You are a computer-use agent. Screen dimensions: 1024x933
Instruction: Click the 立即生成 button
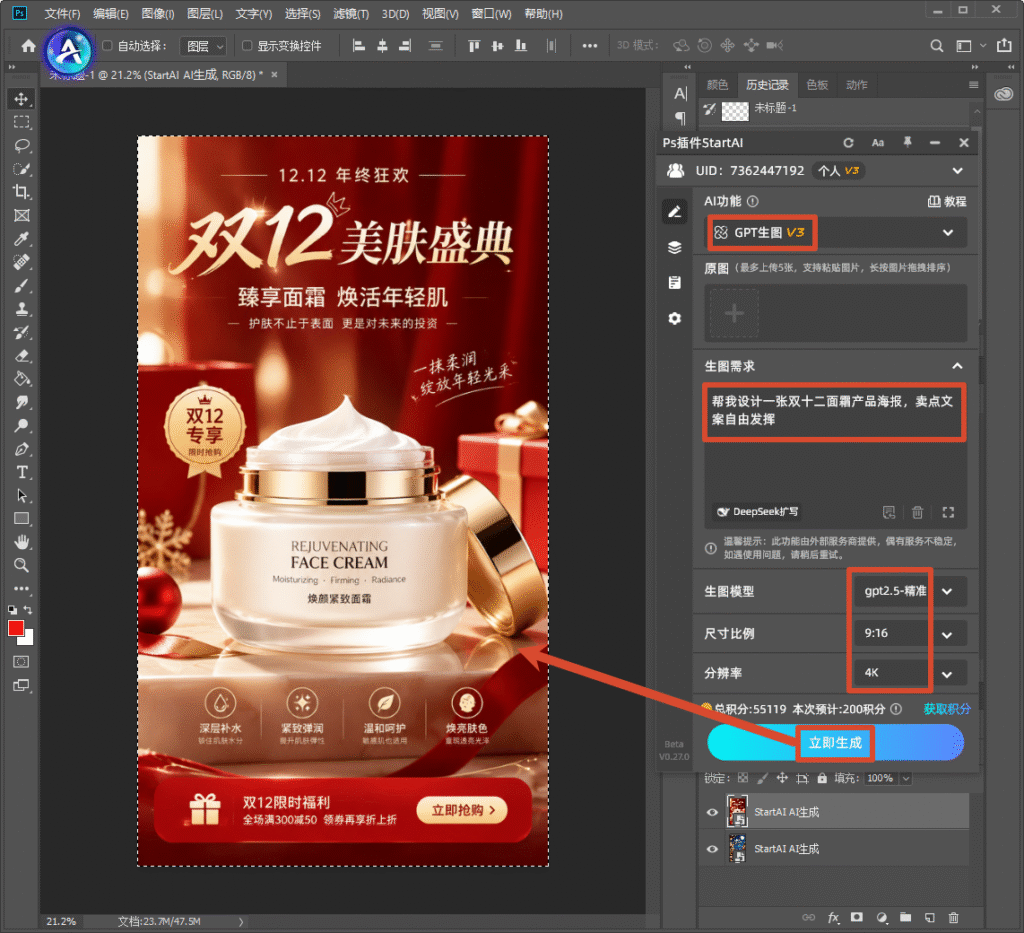pos(835,743)
